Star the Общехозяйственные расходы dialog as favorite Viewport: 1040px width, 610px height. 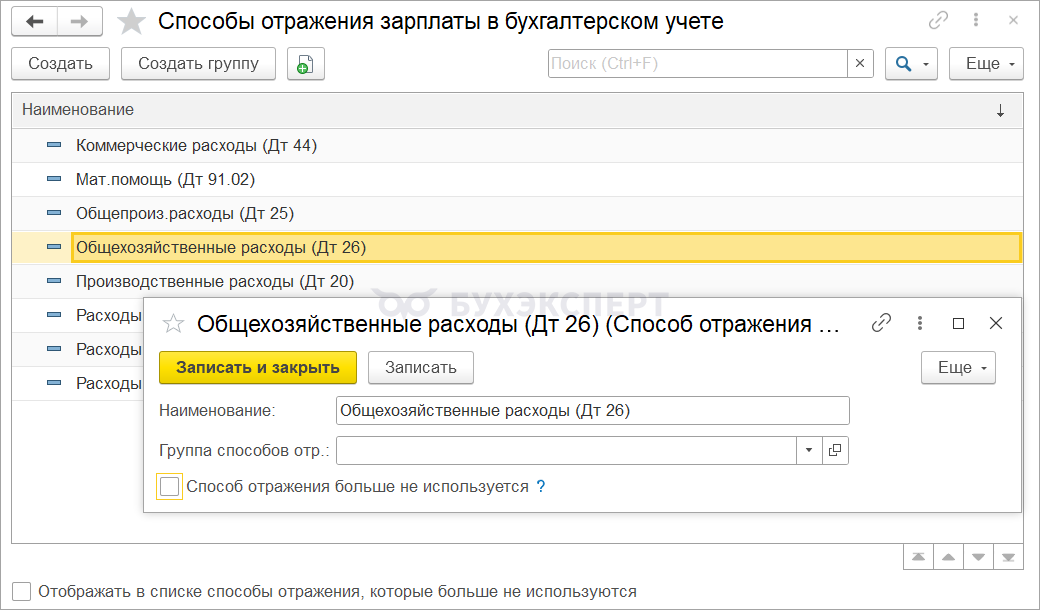coord(174,323)
